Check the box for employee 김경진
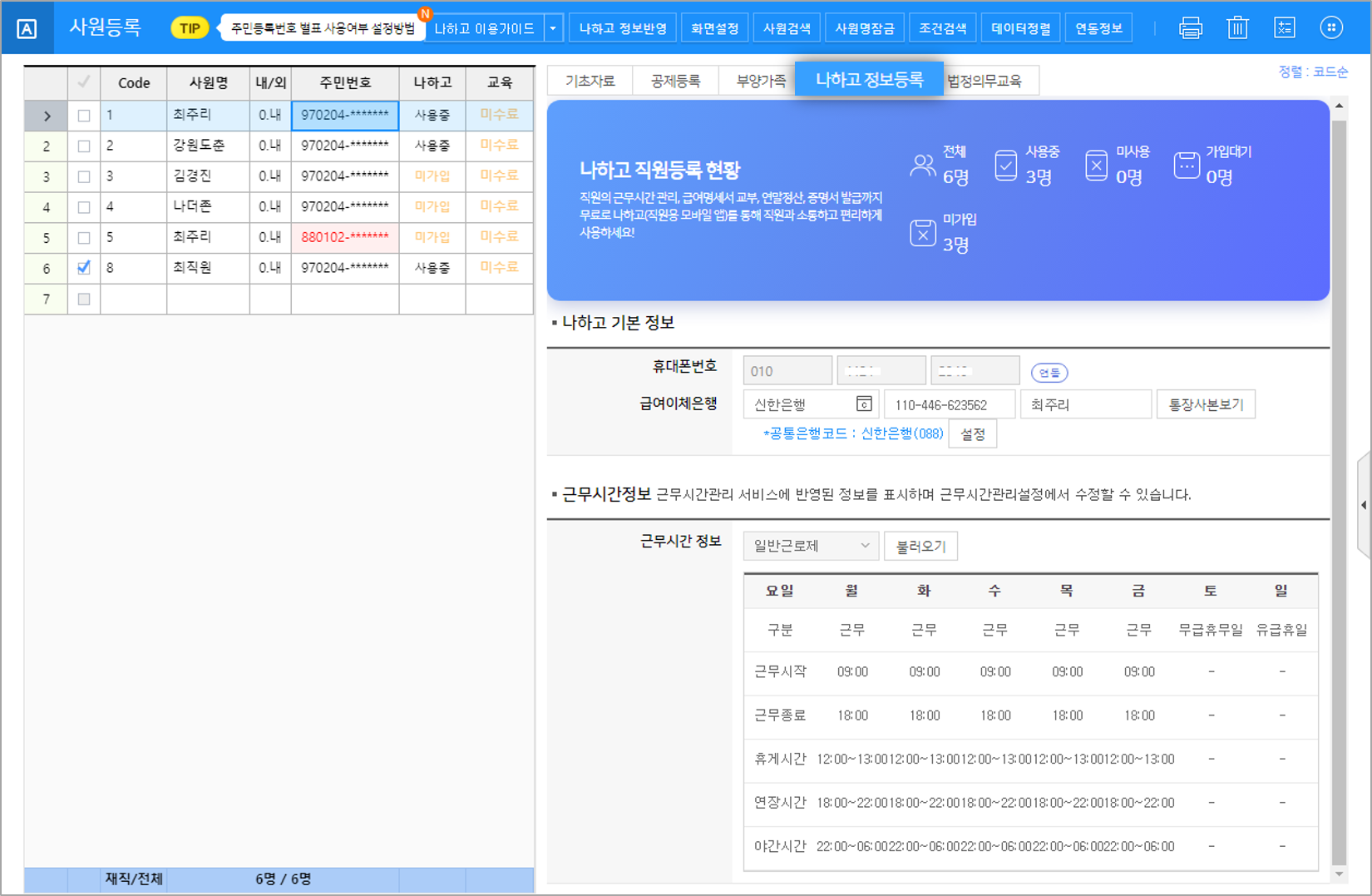This screenshot has width=1372, height=896. pos(84,176)
